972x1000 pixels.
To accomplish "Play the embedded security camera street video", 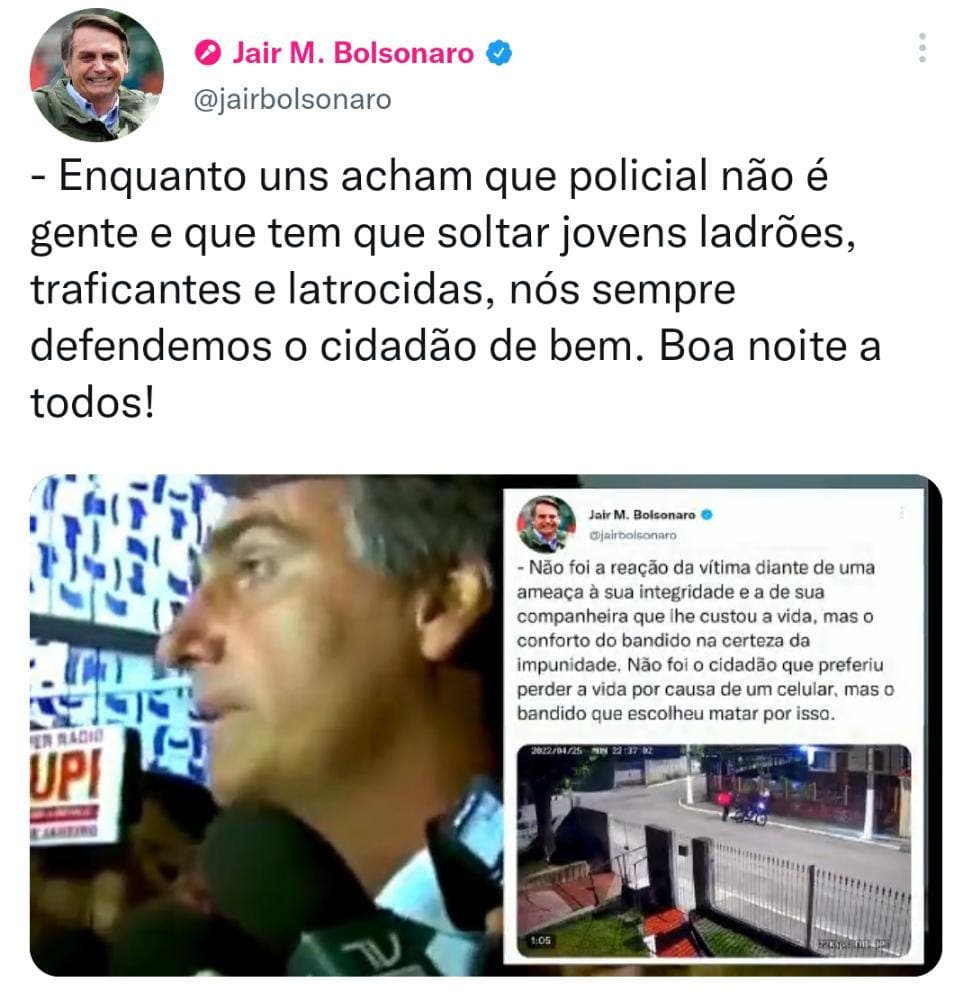I will (x=713, y=851).
